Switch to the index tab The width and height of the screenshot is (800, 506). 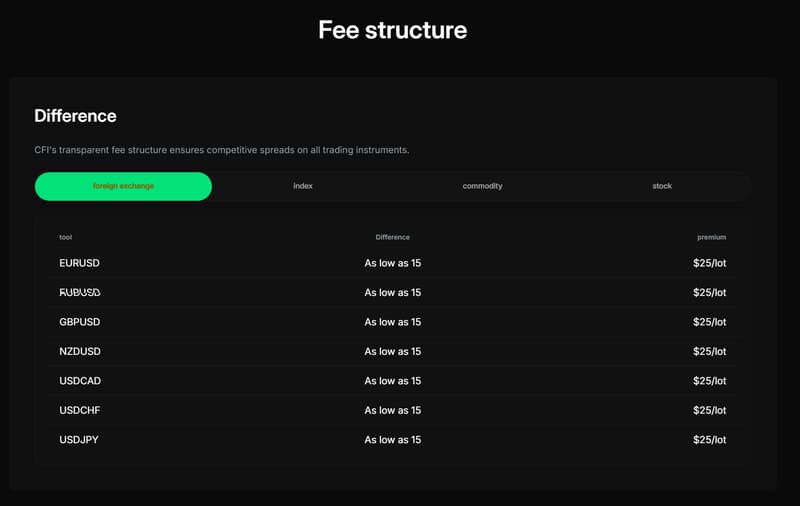pyautogui.click(x=303, y=186)
